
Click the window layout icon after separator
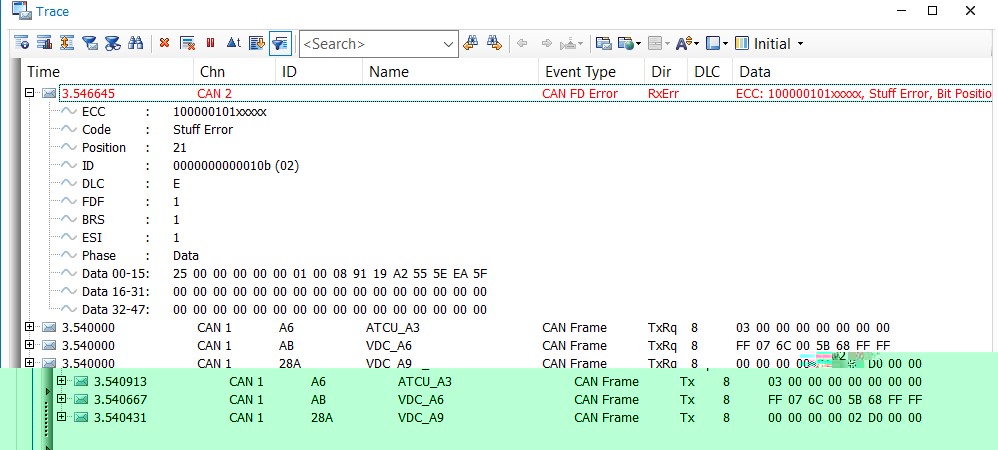603,43
